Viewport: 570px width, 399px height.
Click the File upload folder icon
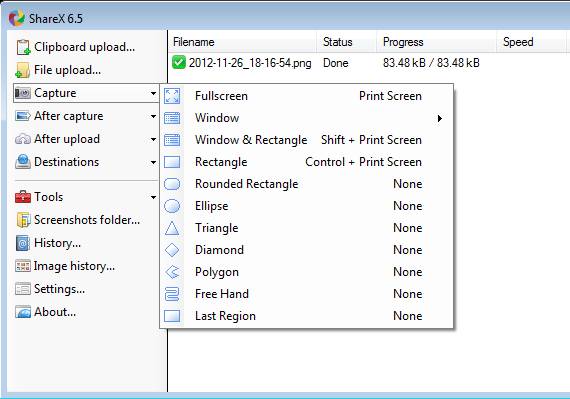click(23, 70)
